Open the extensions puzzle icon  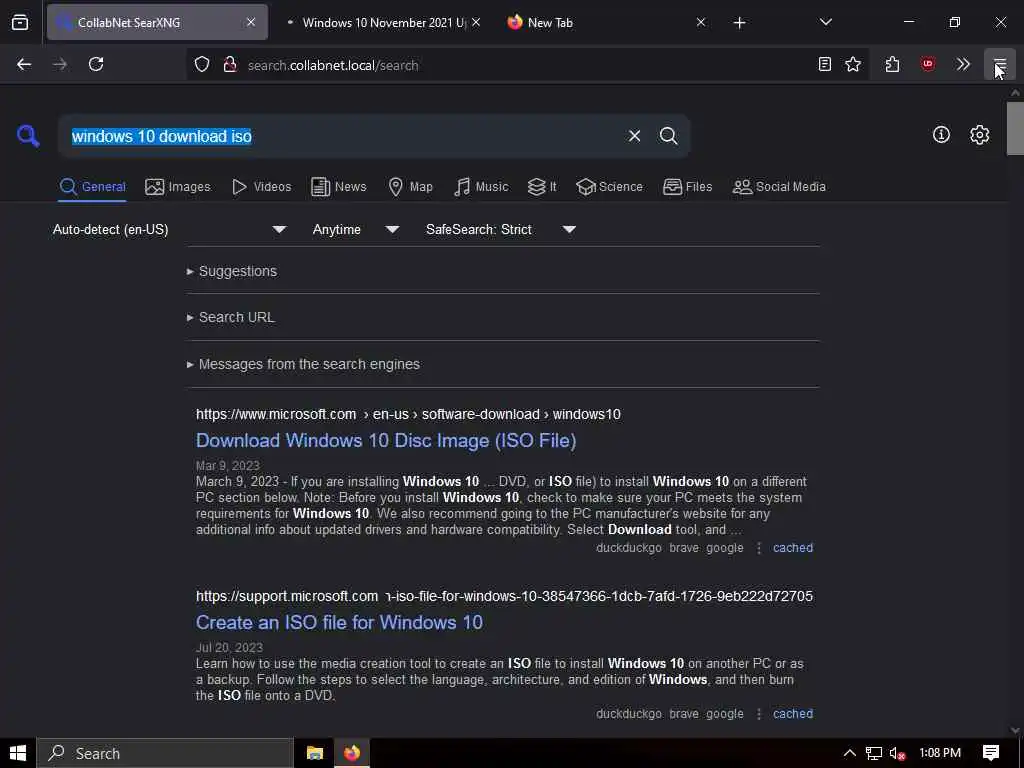click(893, 65)
